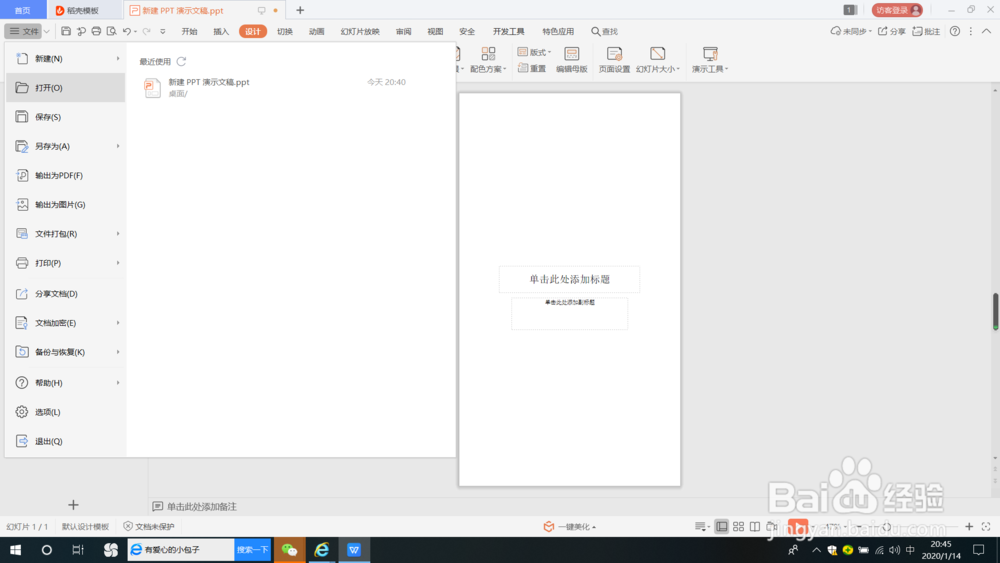
Task: Click the 重置 reset button
Action: point(532,68)
